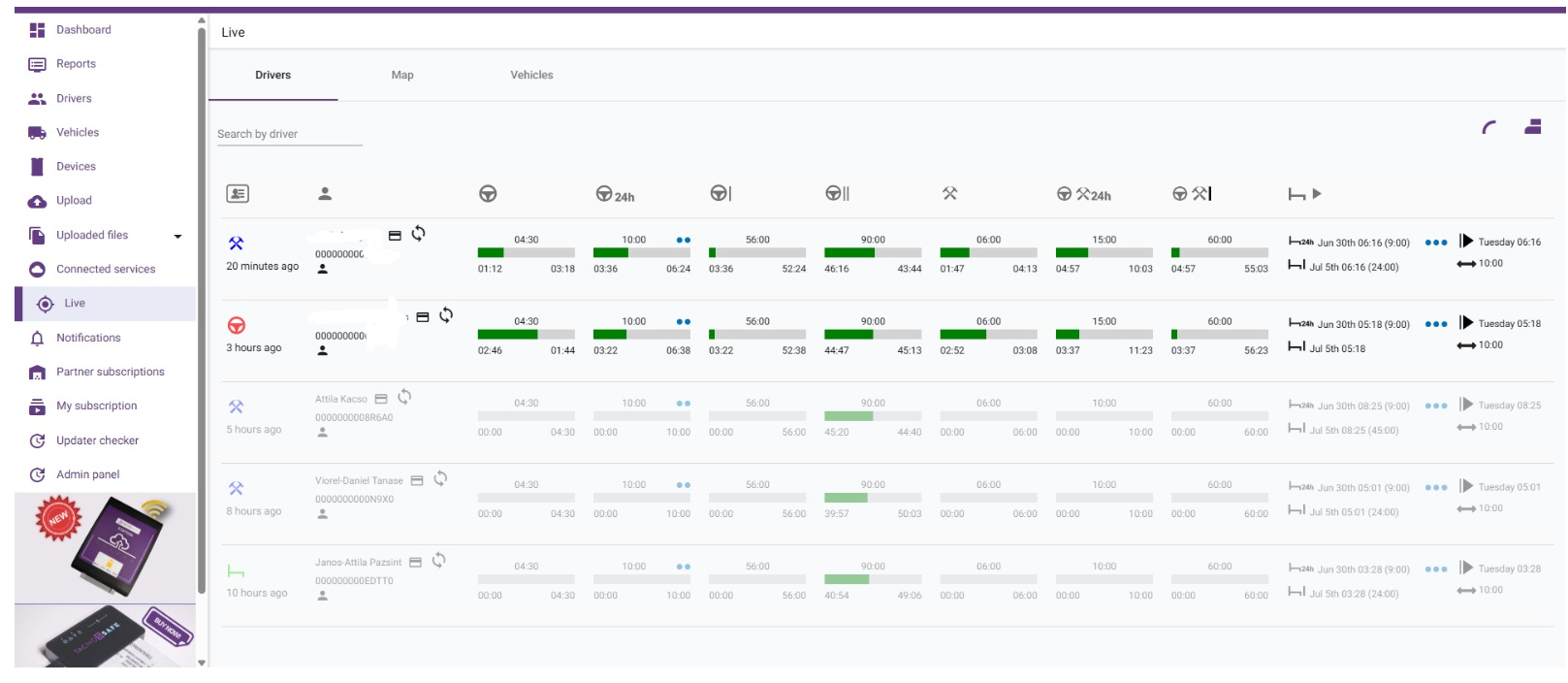Click the card icon next to Viorel-Daniel Tanase
This screenshot has width=1568, height=683.
pyautogui.click(x=417, y=480)
